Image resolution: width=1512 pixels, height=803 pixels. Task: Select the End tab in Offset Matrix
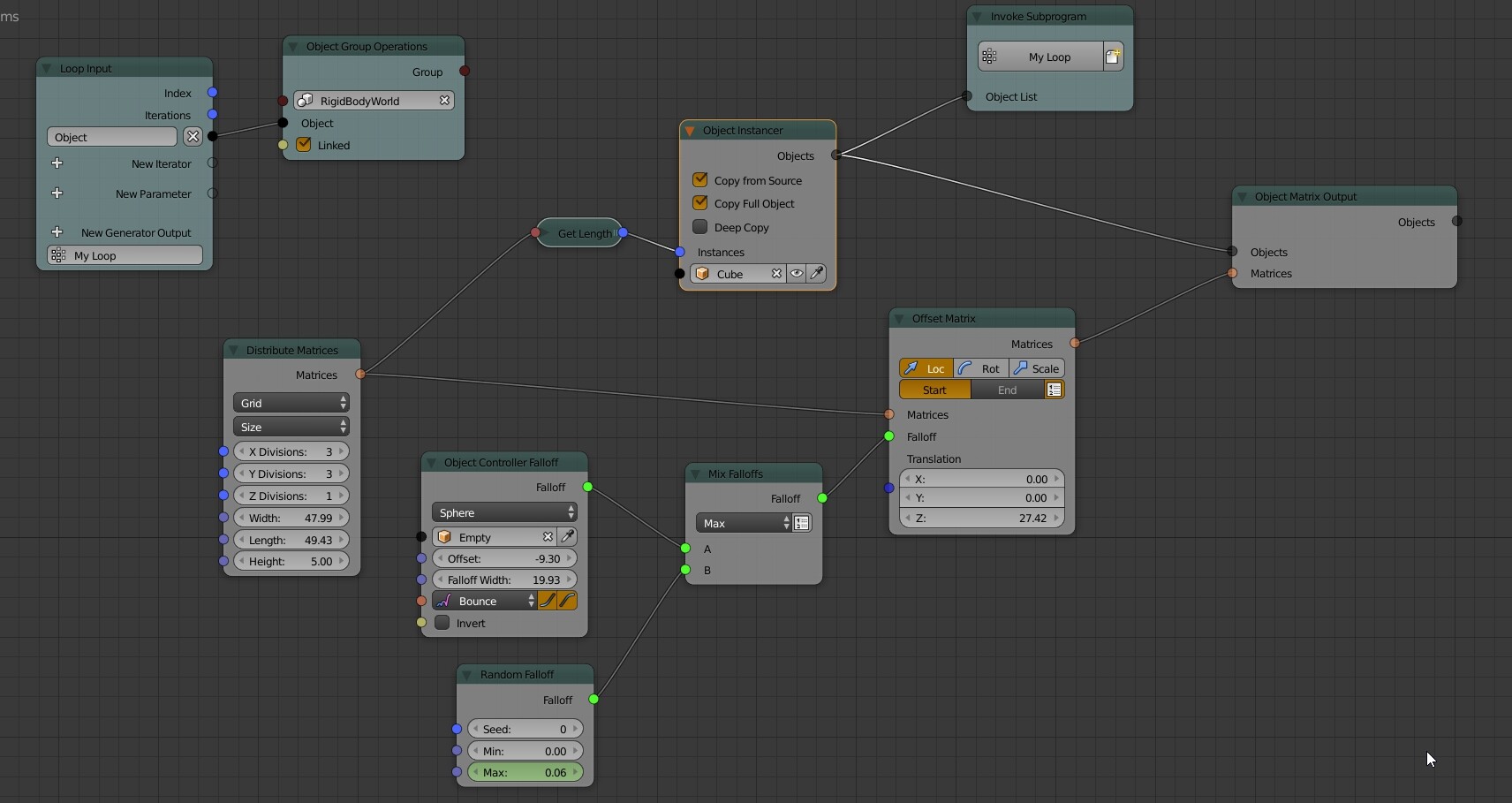click(x=1007, y=390)
